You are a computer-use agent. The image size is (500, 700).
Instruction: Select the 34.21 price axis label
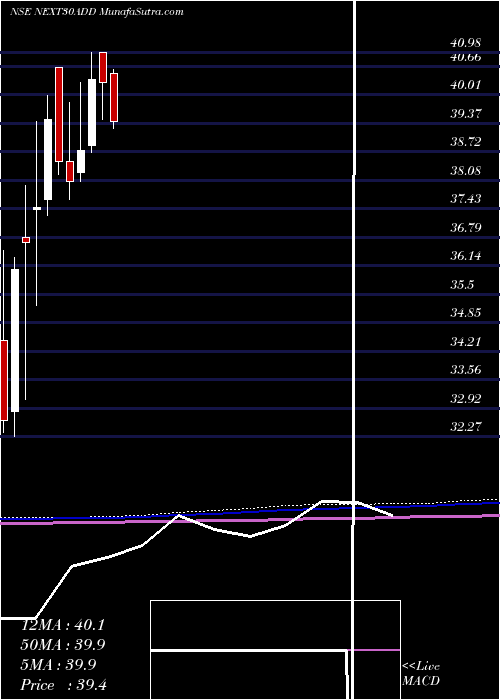(x=466, y=342)
